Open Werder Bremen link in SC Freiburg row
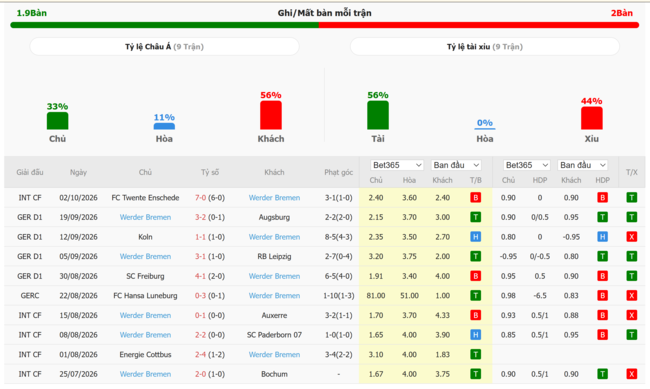650x389 pixels. (274, 276)
